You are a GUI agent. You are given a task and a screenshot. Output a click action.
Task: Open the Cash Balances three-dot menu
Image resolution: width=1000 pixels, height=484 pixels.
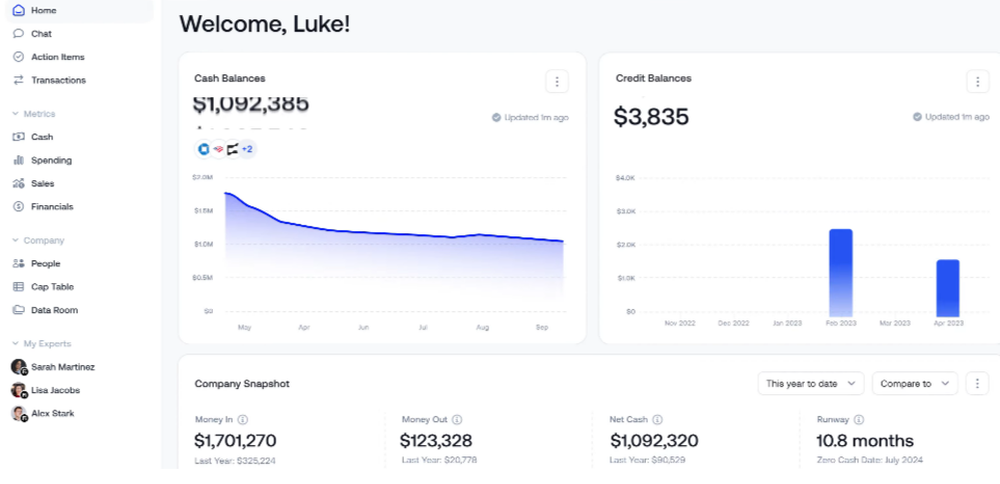coord(557,81)
